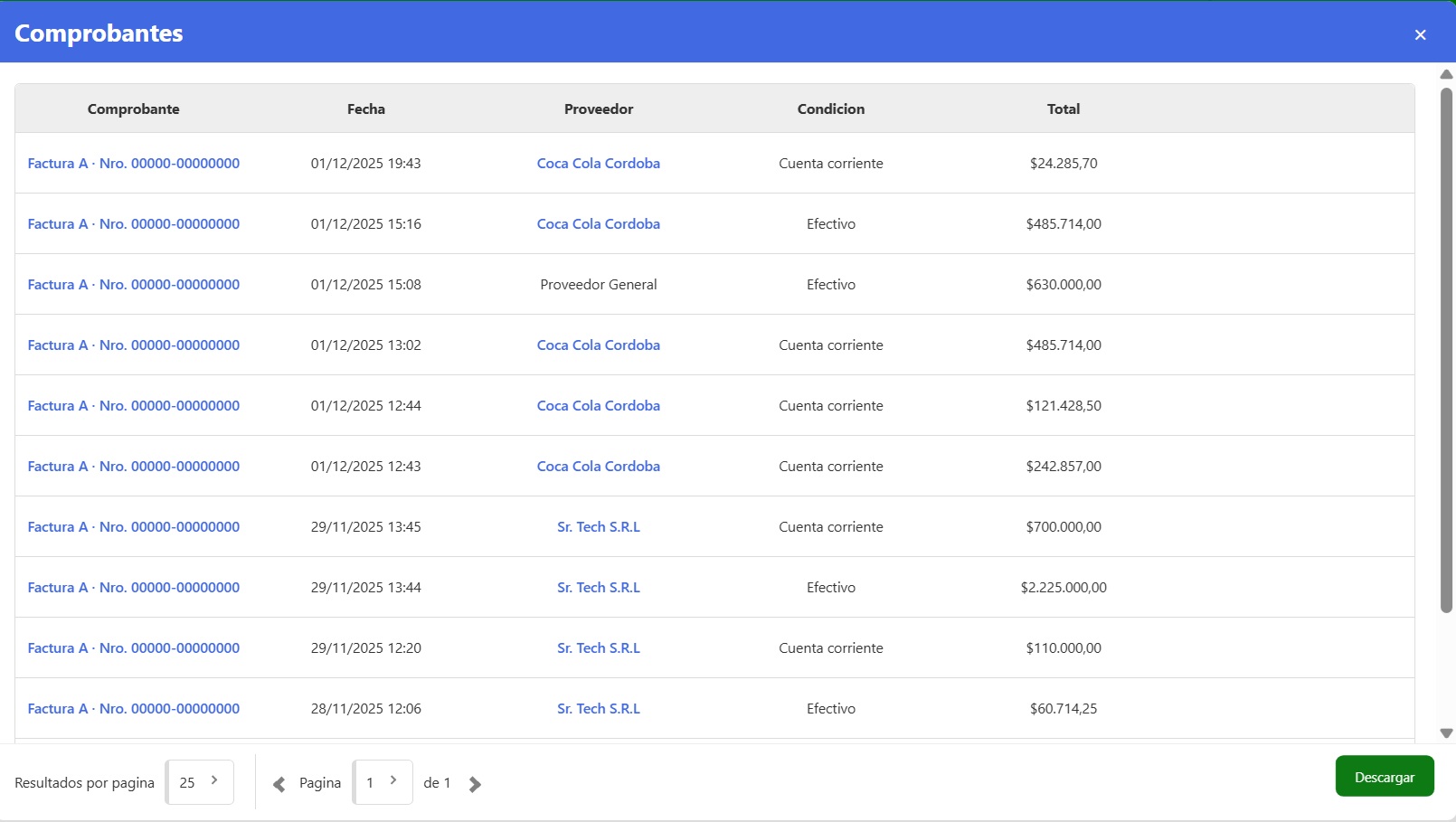Open Factura A dated 01/12/2025 19:43
The image size is (1456, 822).
(133, 164)
